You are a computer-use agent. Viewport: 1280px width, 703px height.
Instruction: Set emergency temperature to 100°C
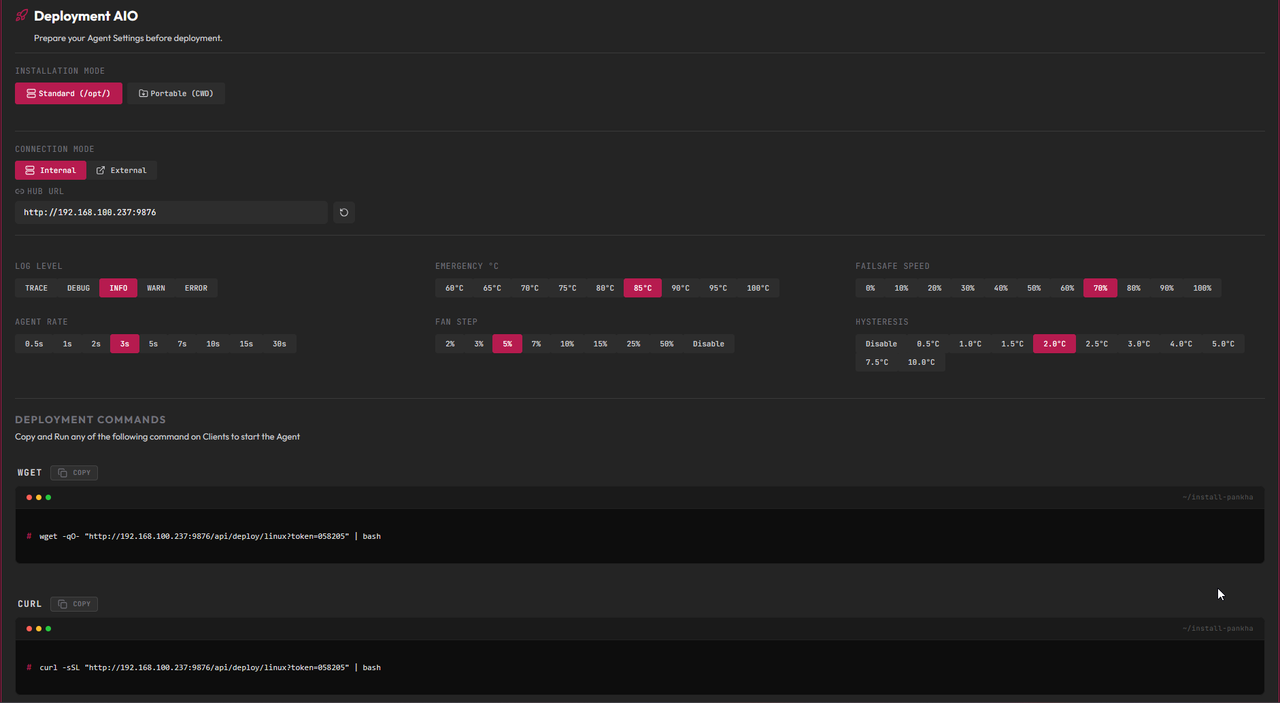tap(758, 288)
